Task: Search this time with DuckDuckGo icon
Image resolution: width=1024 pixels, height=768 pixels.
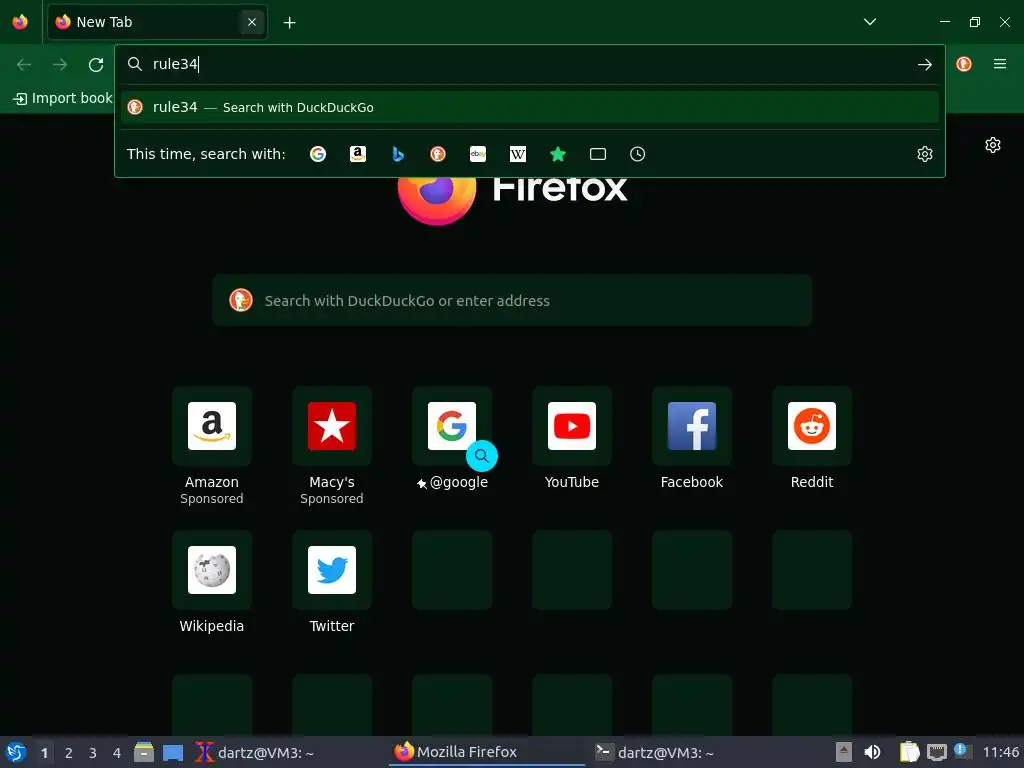Action: (x=438, y=154)
